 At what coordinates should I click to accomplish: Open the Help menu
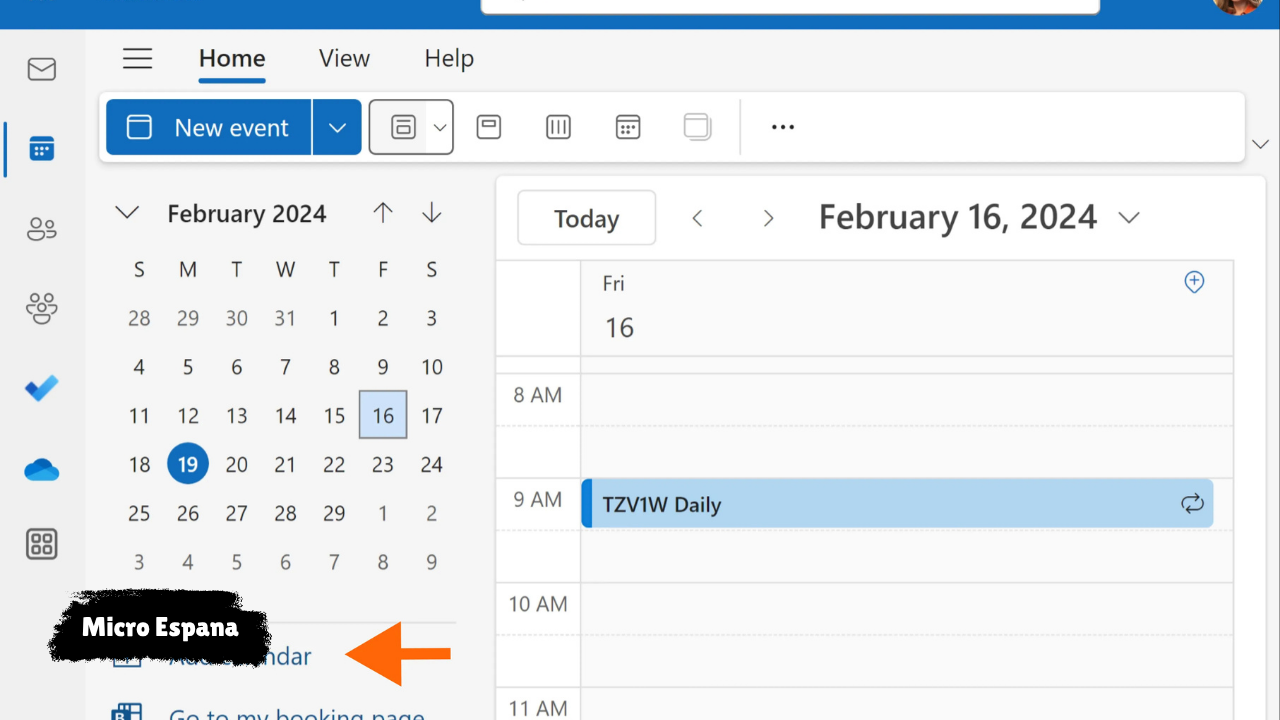click(448, 58)
